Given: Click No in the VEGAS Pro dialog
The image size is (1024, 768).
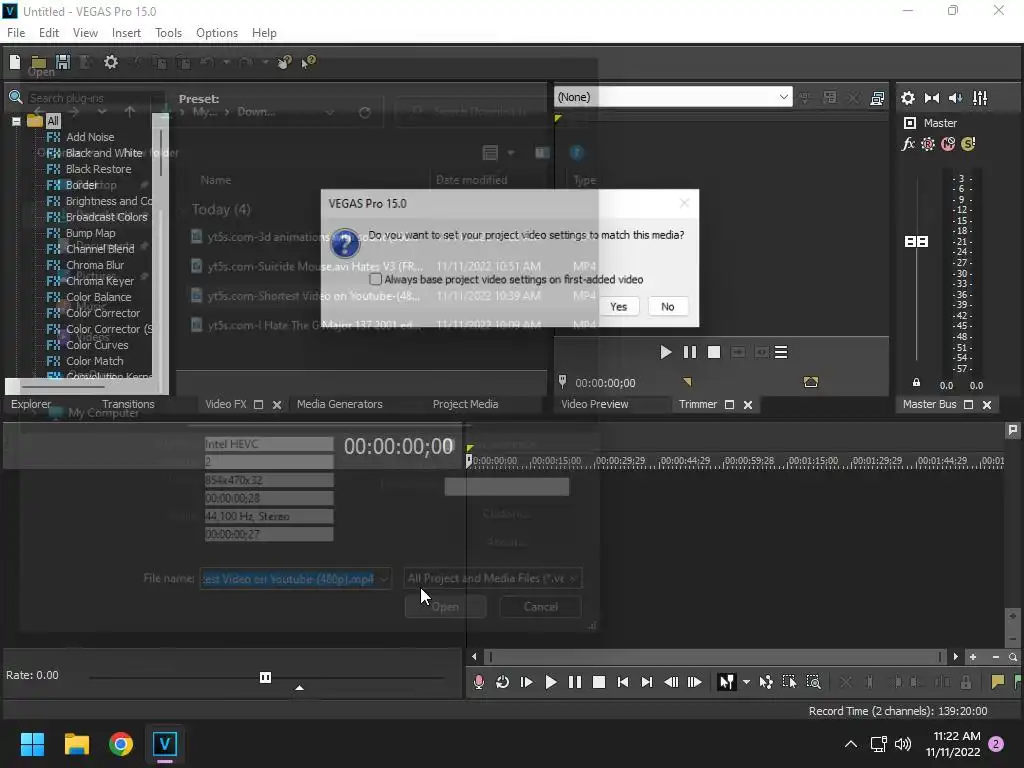Looking at the screenshot, I should point(667,307).
